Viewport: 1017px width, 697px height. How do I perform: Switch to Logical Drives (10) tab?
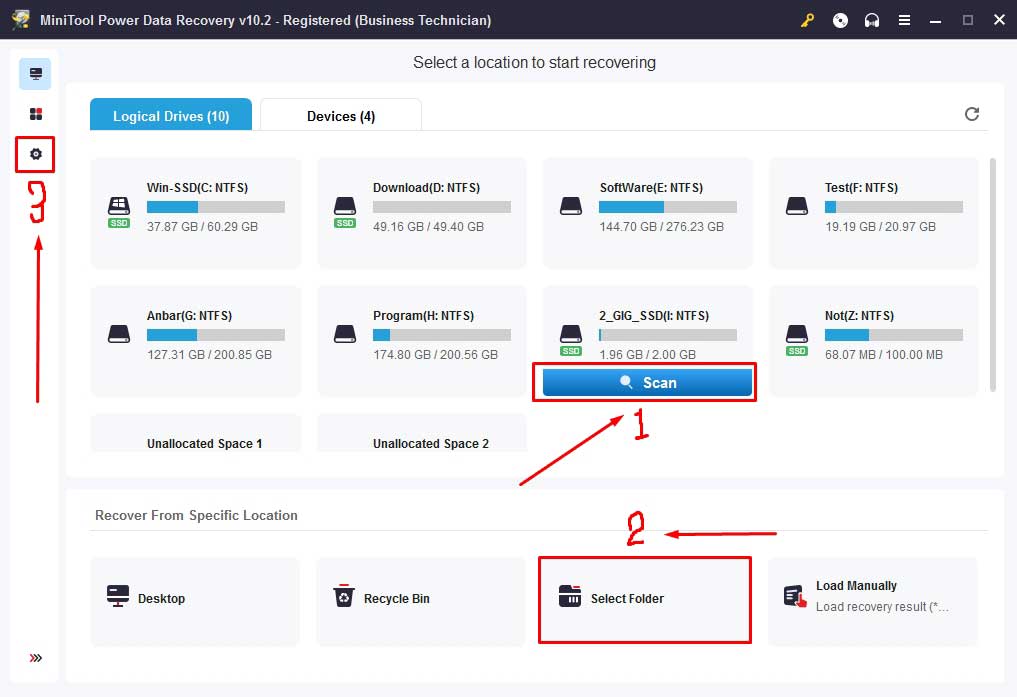pyautogui.click(x=171, y=115)
